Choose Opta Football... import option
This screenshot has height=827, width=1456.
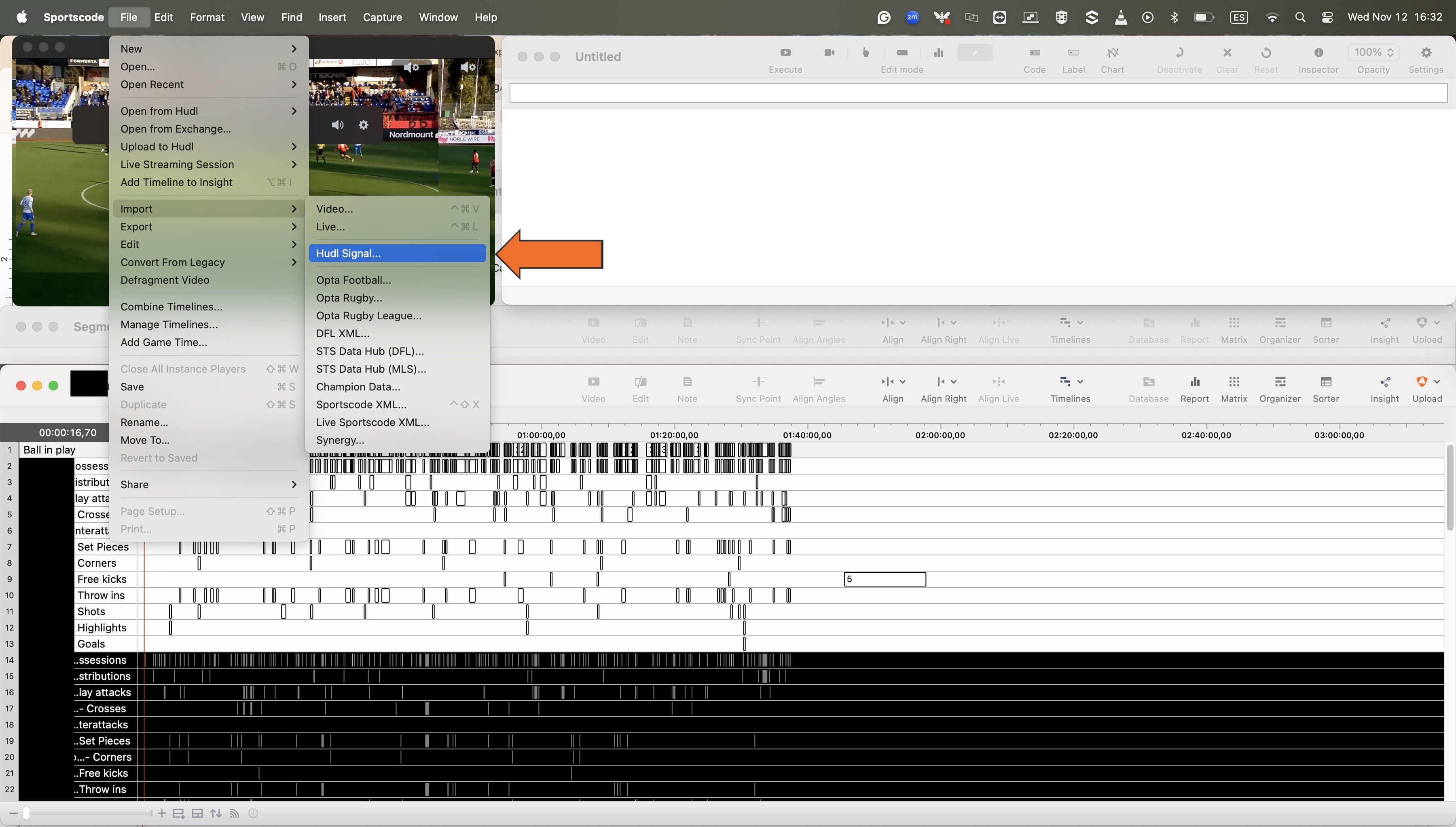tap(397, 280)
